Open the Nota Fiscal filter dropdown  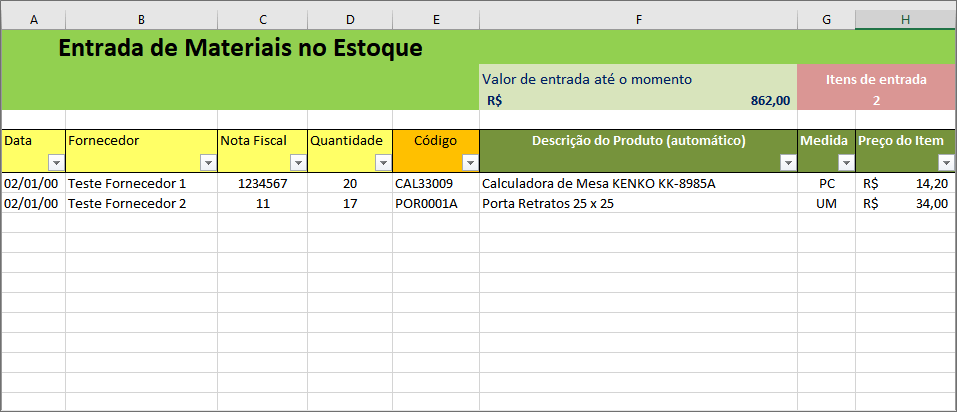point(298,163)
